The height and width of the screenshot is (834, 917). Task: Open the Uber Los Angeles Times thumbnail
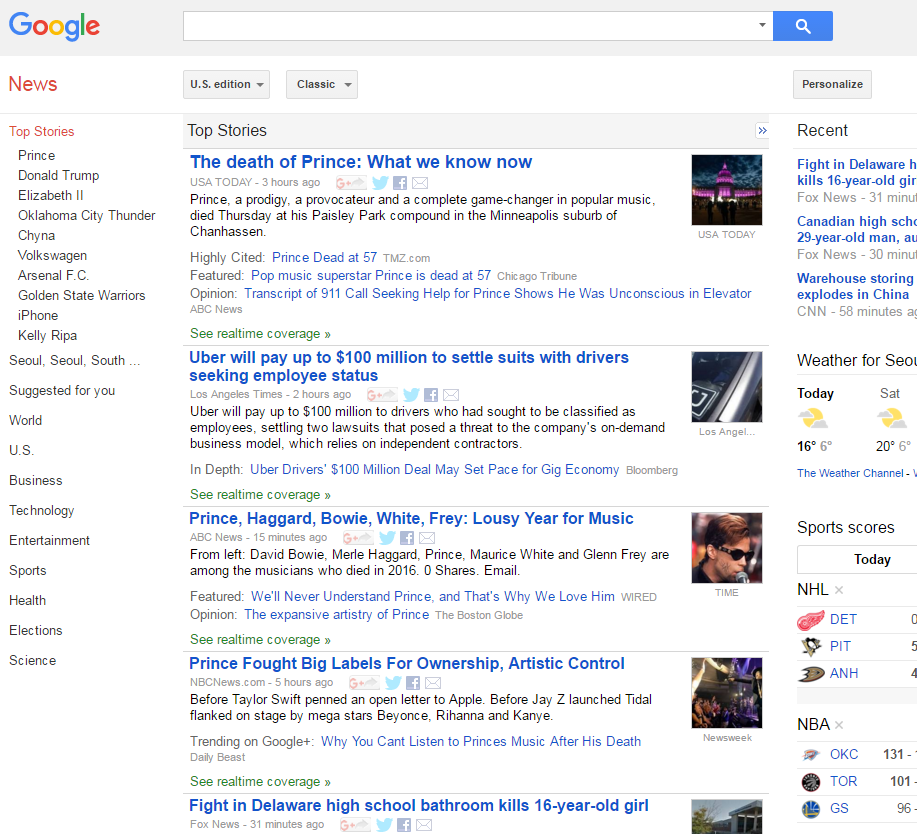coord(727,387)
